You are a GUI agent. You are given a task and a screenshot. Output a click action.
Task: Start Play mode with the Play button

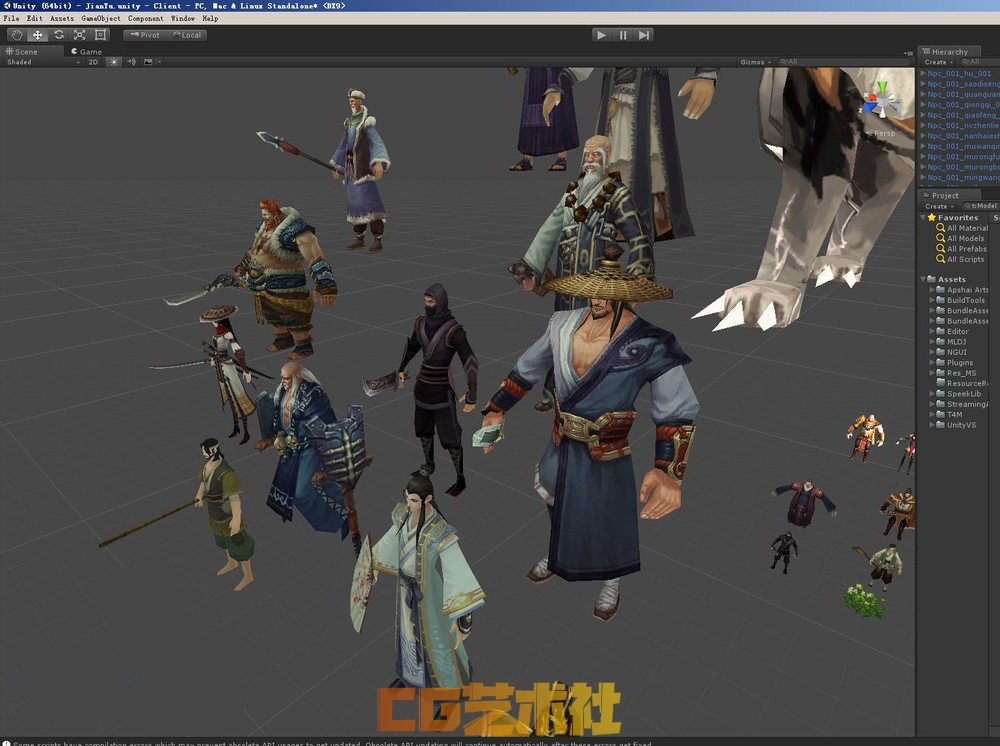click(x=601, y=35)
